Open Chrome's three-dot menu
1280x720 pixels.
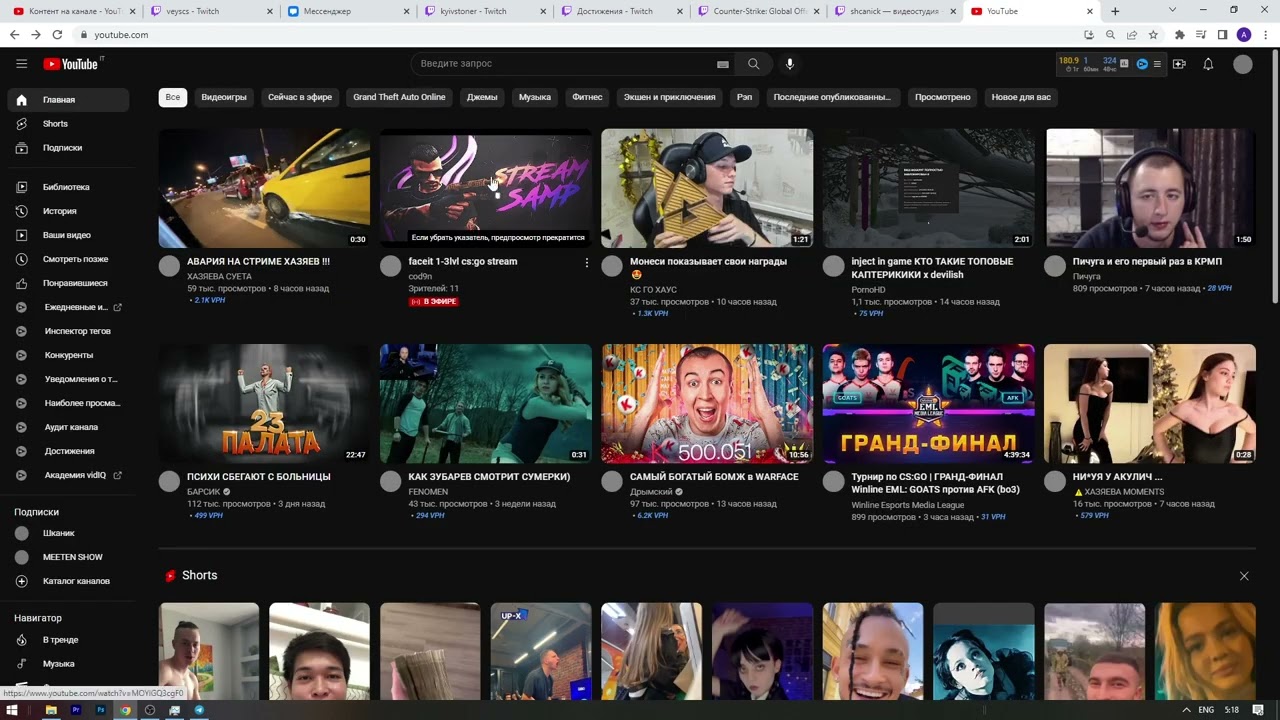tap(1265, 34)
